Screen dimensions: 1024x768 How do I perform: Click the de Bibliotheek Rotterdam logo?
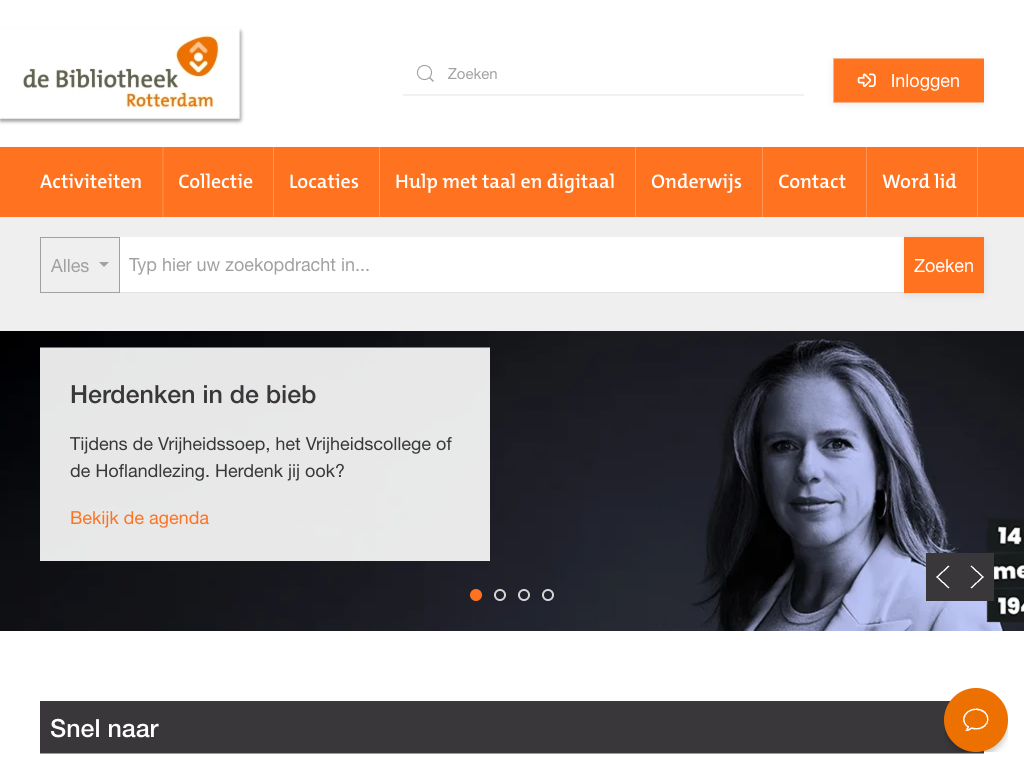click(x=120, y=74)
